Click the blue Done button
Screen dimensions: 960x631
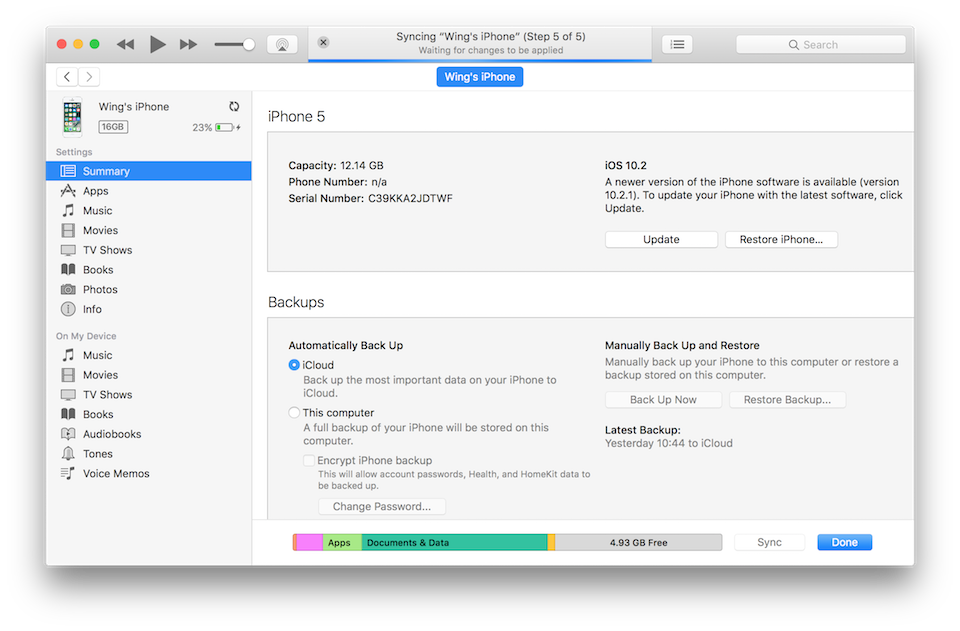point(844,542)
